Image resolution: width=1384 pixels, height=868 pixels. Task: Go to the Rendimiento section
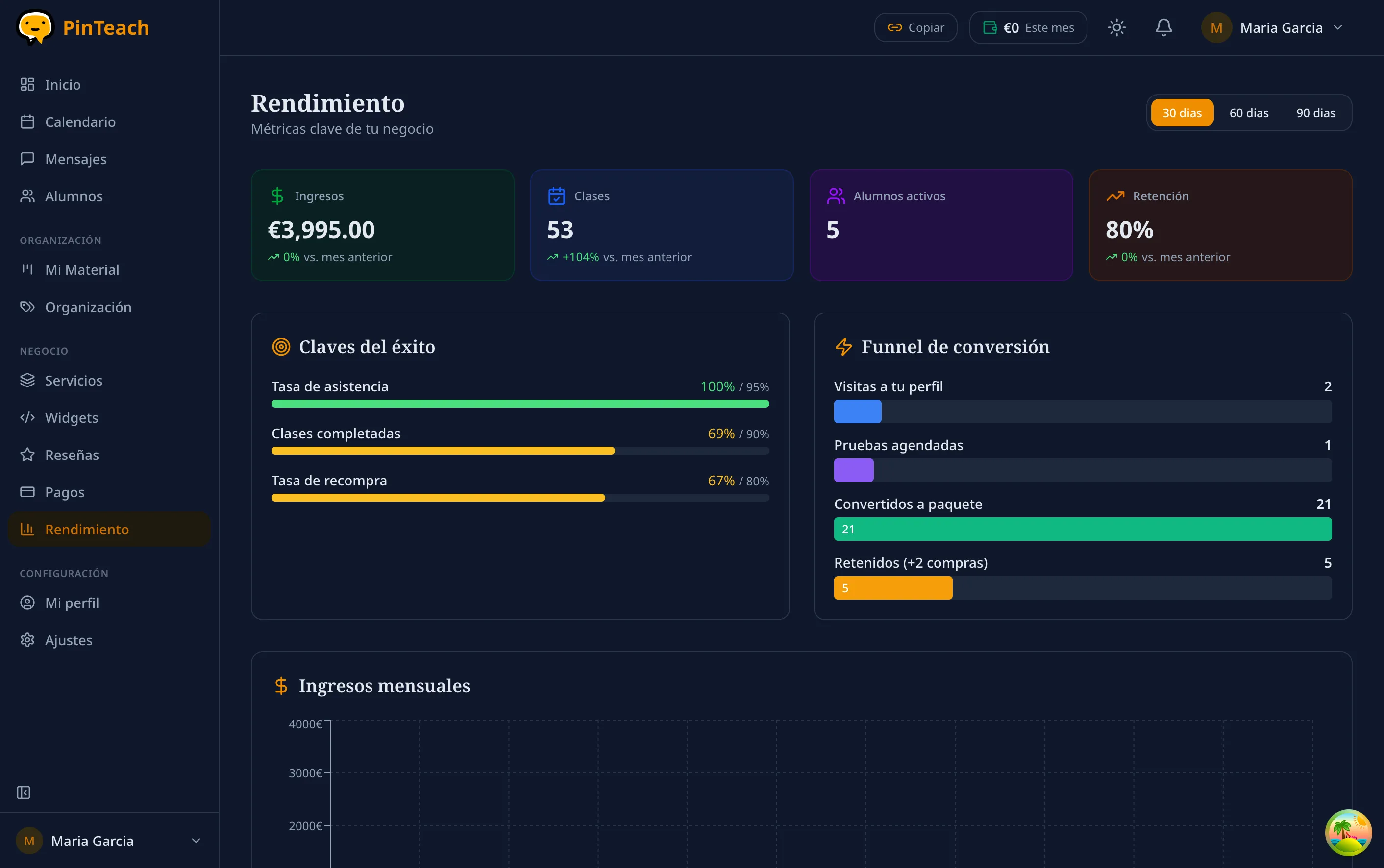pos(87,529)
